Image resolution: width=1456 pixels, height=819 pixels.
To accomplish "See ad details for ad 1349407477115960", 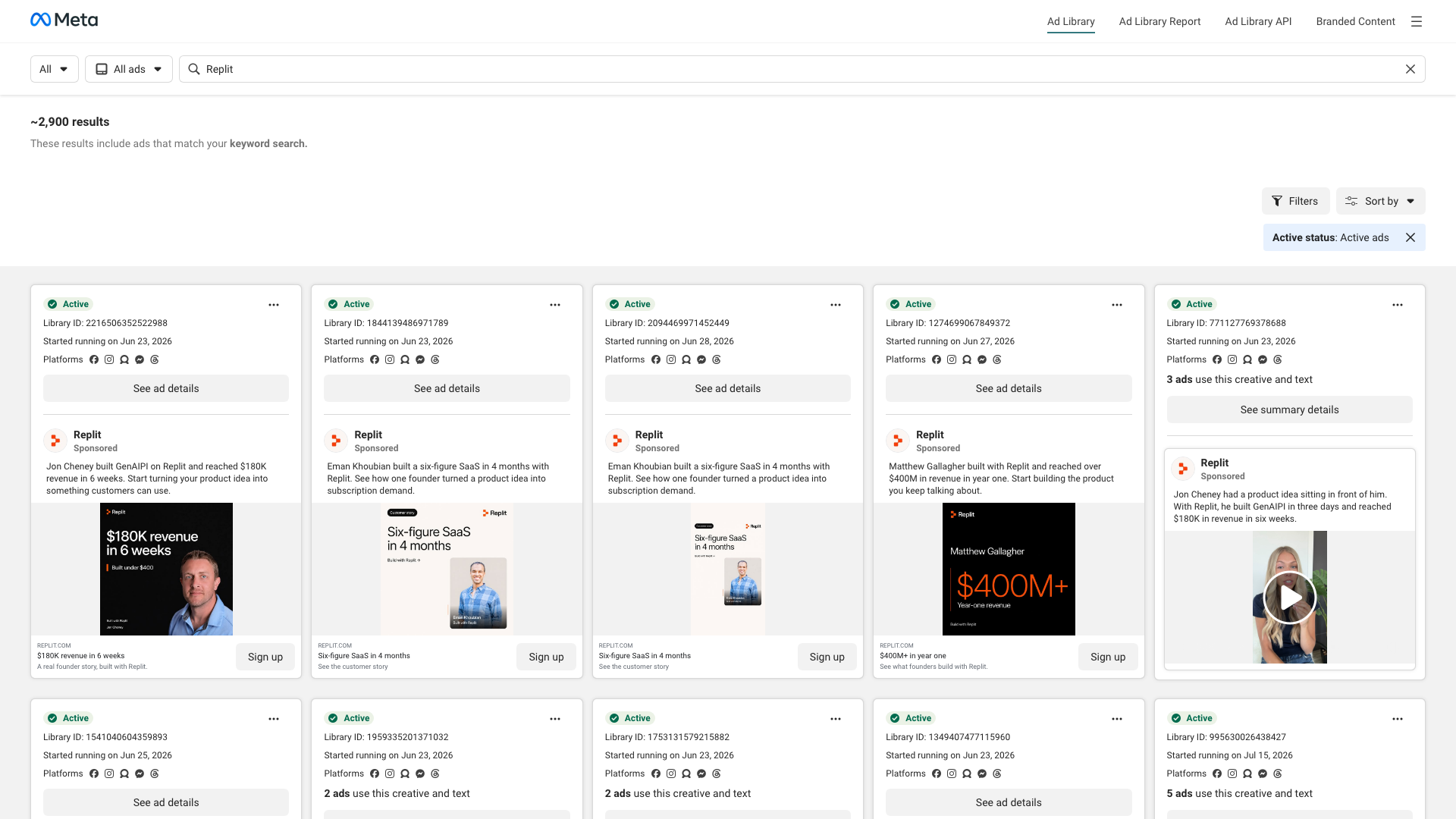I will (1009, 802).
